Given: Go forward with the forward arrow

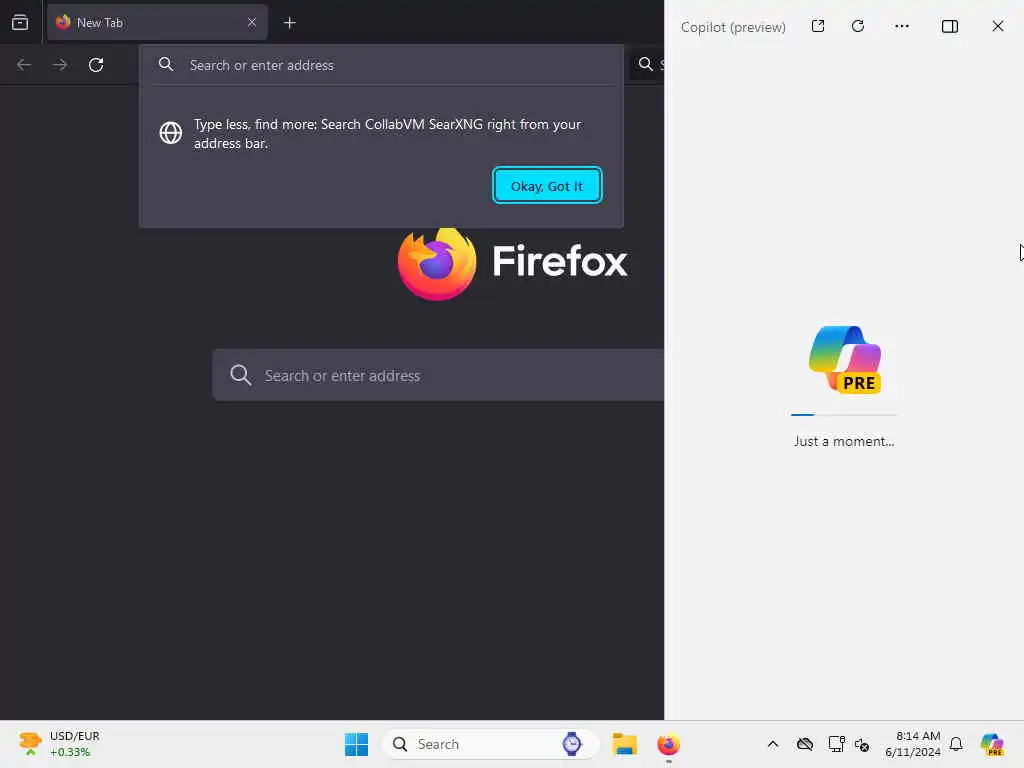Looking at the screenshot, I should point(60,65).
